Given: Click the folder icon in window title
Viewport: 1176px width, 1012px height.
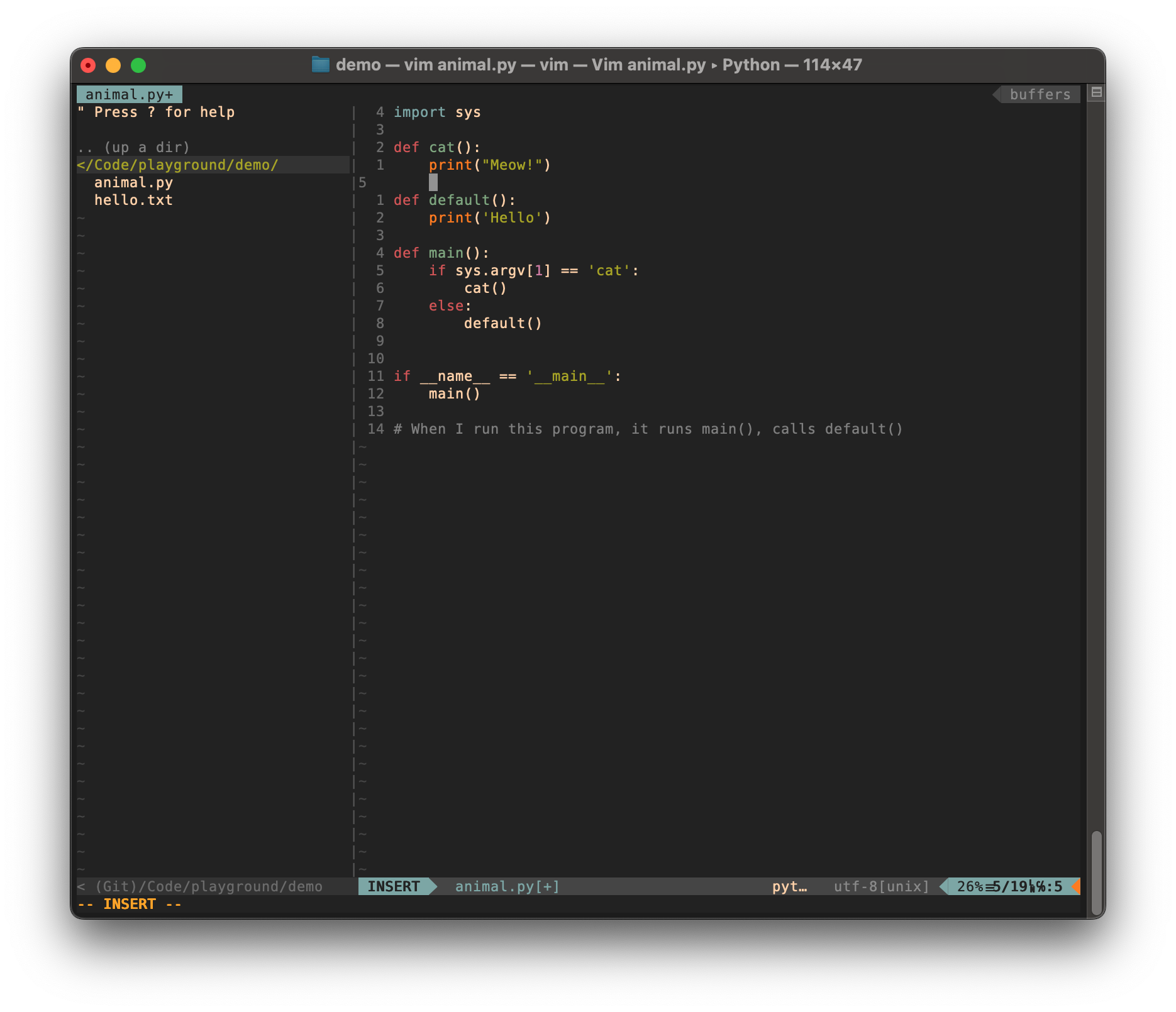Looking at the screenshot, I should [321, 65].
